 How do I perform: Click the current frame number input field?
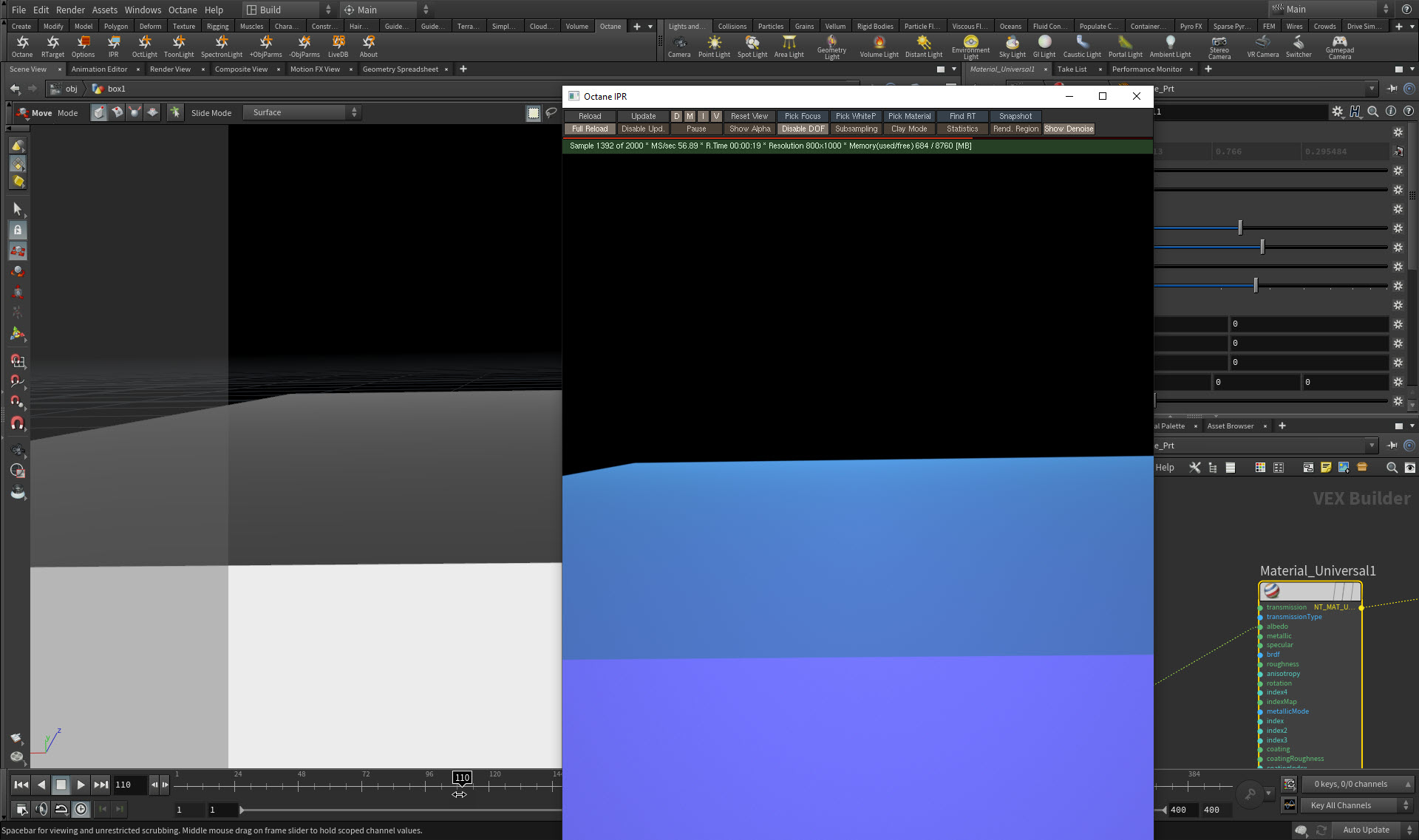click(x=129, y=785)
